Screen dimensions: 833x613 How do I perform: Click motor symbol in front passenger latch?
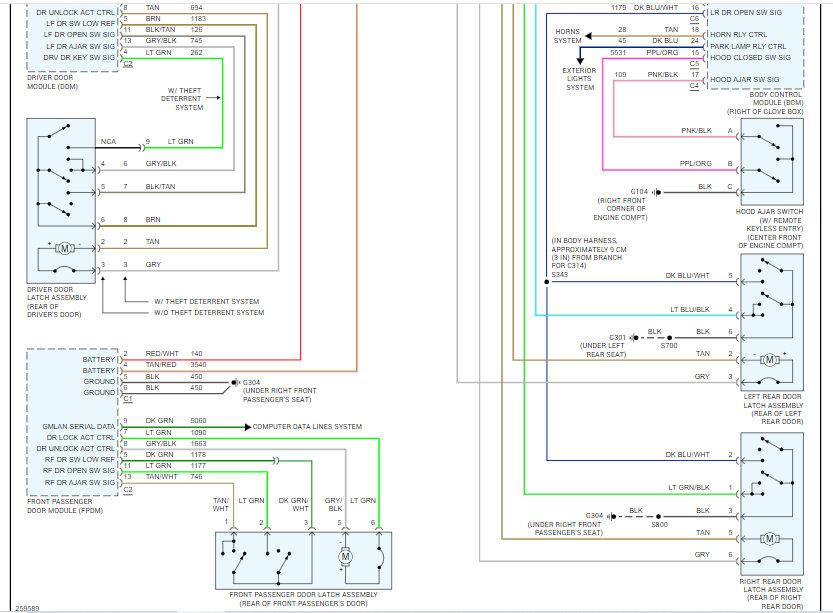click(345, 557)
